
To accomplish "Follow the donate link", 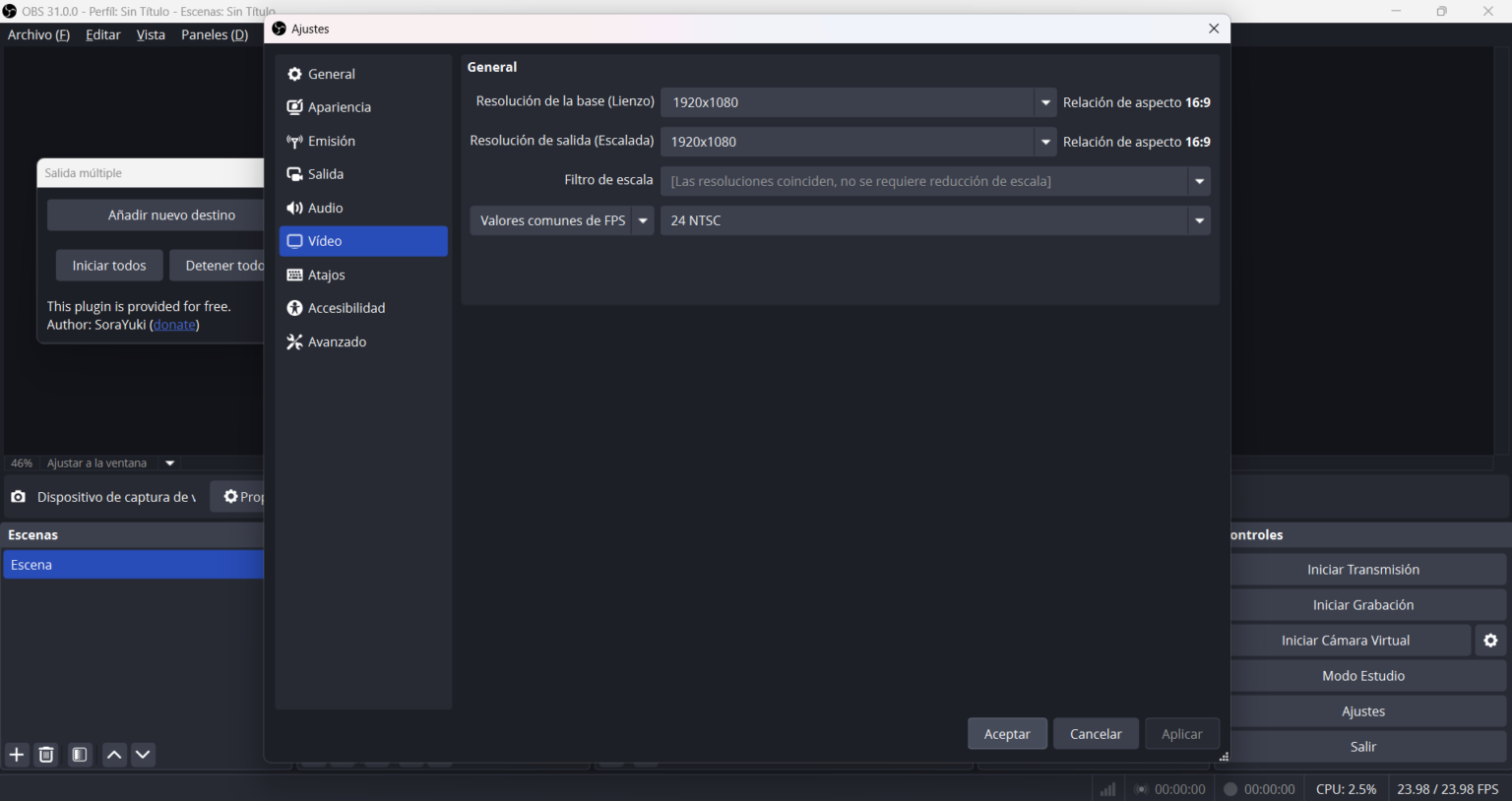I will (174, 325).
